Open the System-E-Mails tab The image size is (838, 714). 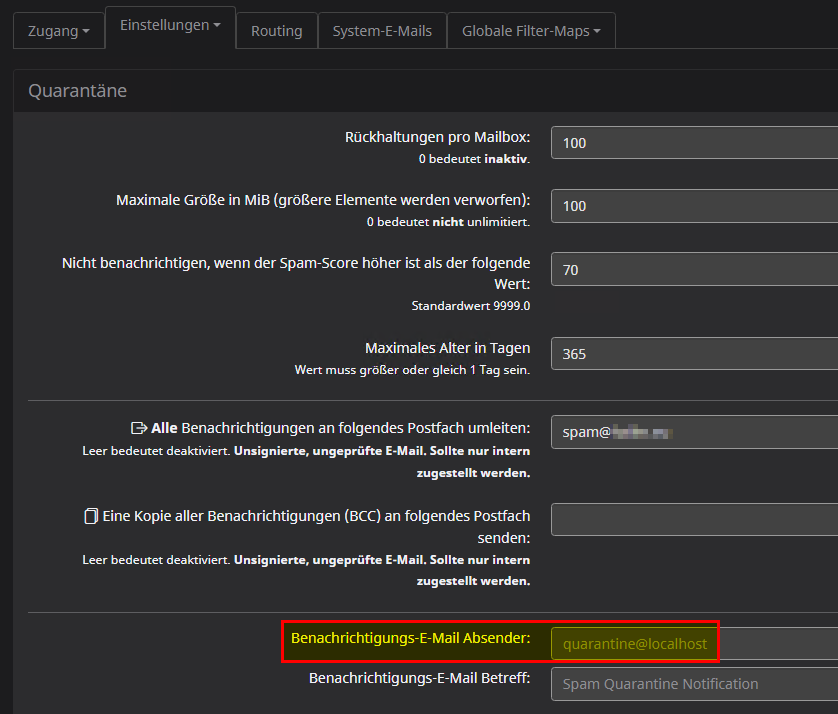382,31
